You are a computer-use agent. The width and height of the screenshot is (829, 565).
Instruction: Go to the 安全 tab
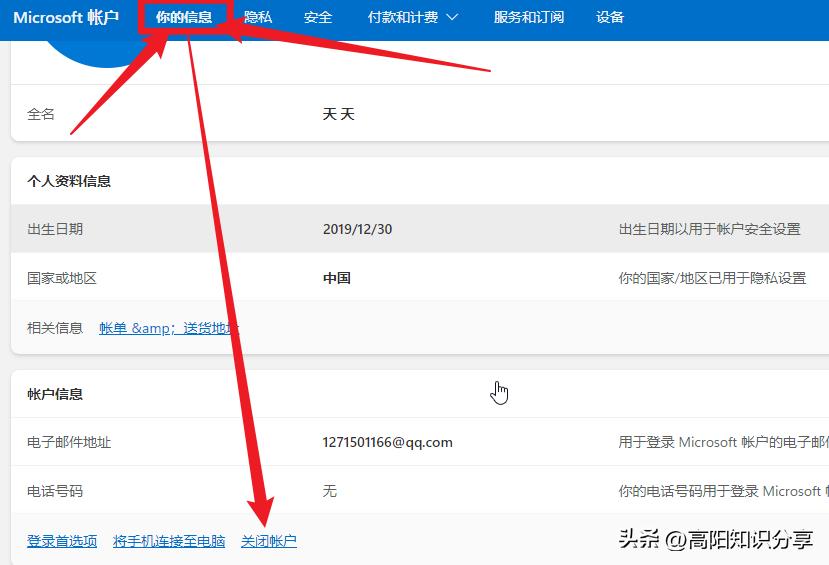318,17
